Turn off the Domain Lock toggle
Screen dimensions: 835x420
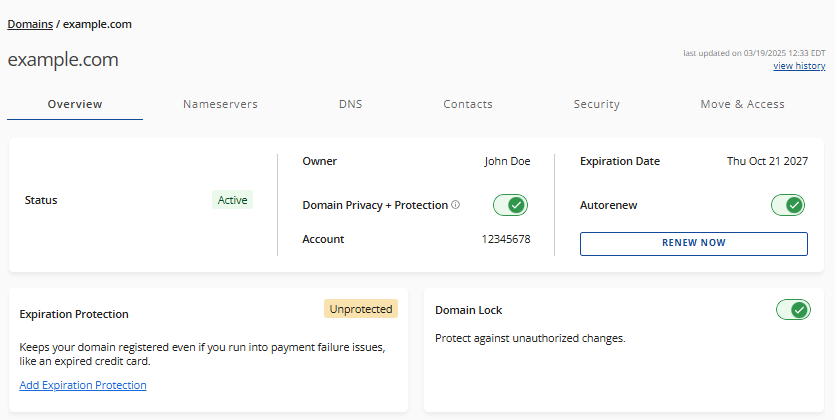tap(793, 310)
